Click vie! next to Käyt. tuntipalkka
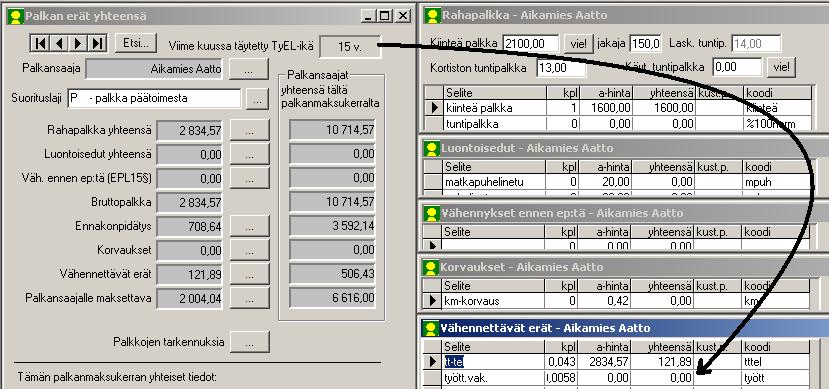This screenshot has height=389, width=829. point(781,67)
